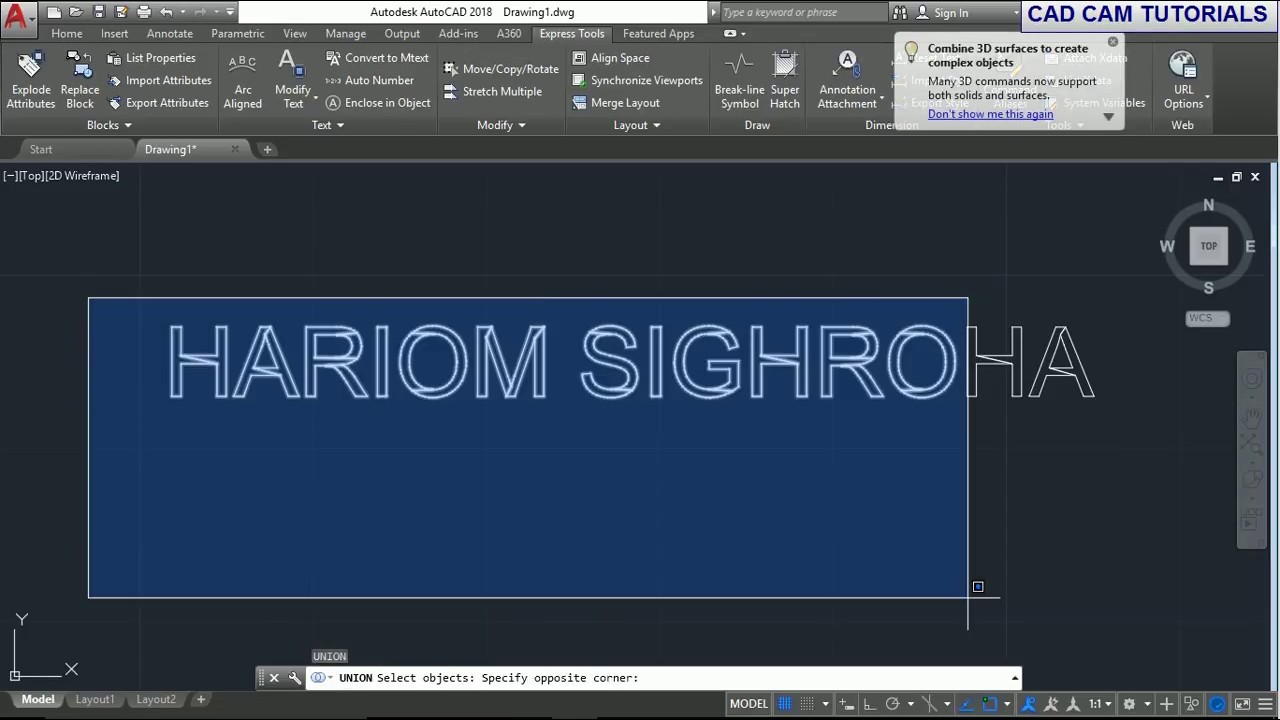Toggle the drawing grid display in status bar
This screenshot has height=720, width=1280.
click(785, 704)
